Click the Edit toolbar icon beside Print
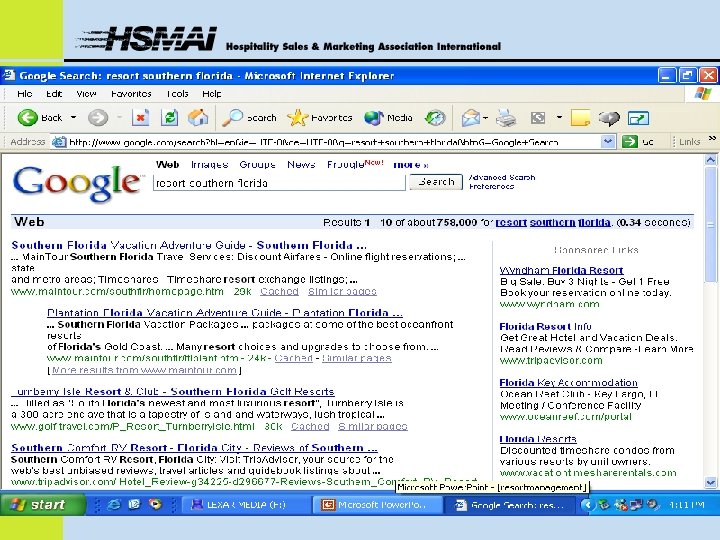Viewport: 720px width, 540px height. (x=538, y=118)
